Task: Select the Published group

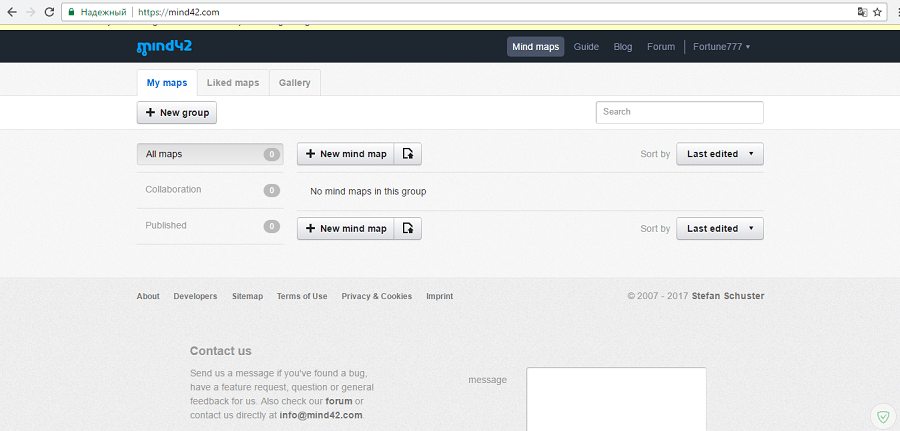Action: pos(210,226)
